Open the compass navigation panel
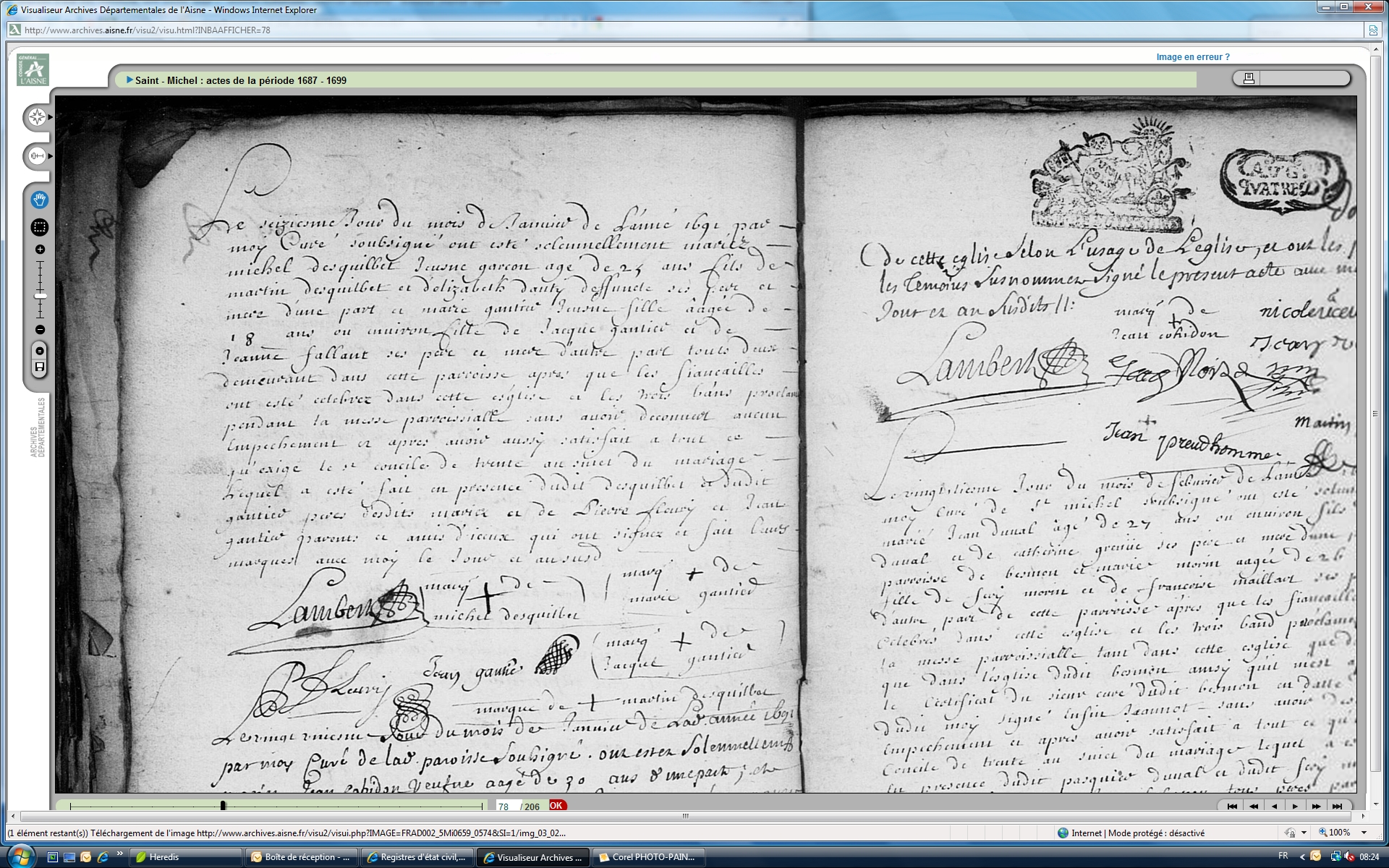Viewport: 1389px width, 868px height. [x=37, y=117]
